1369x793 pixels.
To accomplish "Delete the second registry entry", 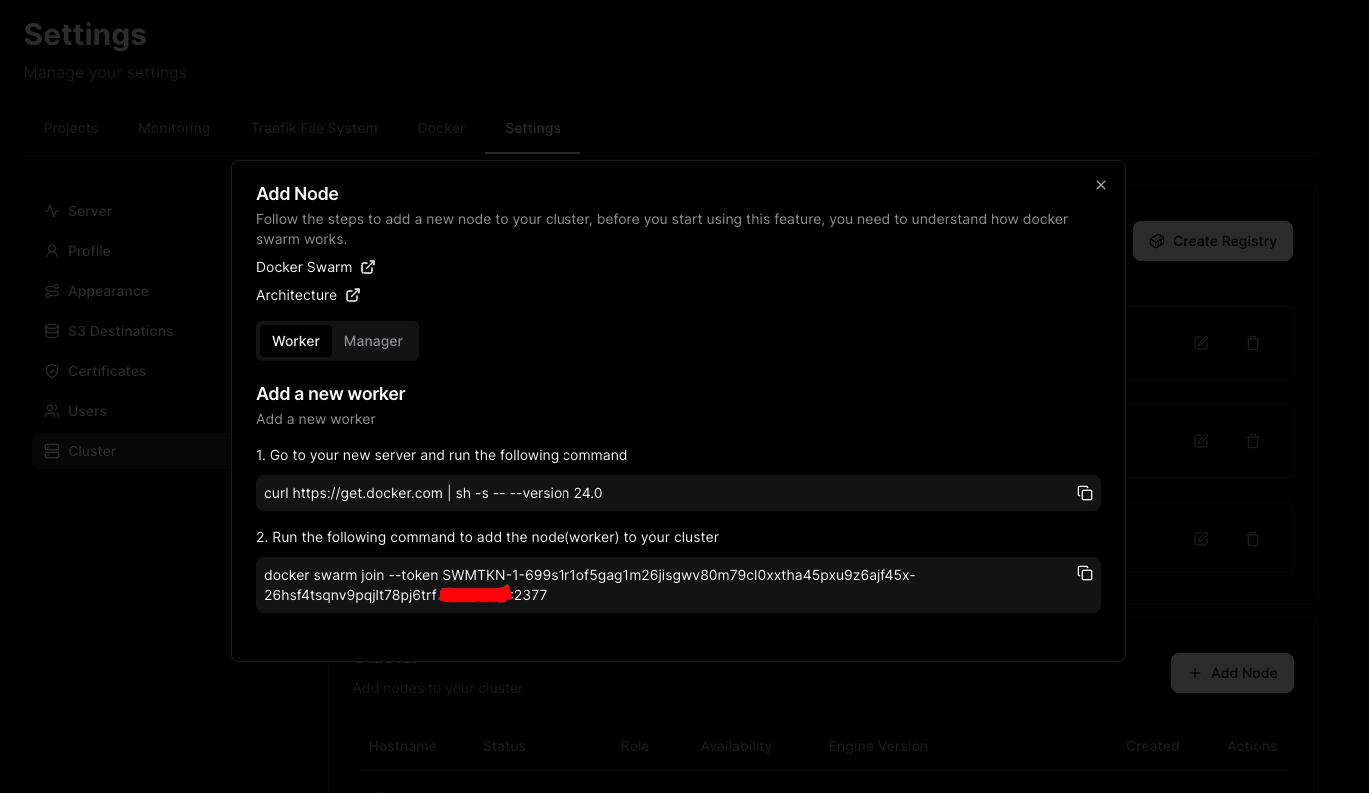I will [1253, 441].
